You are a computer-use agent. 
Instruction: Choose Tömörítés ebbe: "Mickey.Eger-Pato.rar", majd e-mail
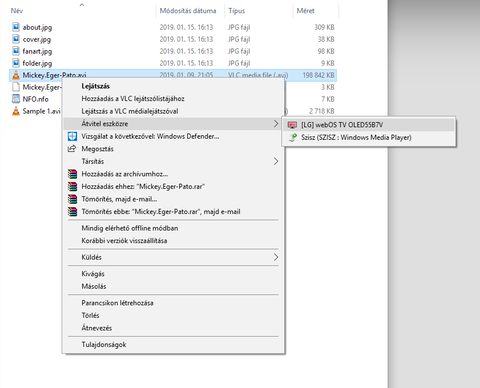(173, 212)
